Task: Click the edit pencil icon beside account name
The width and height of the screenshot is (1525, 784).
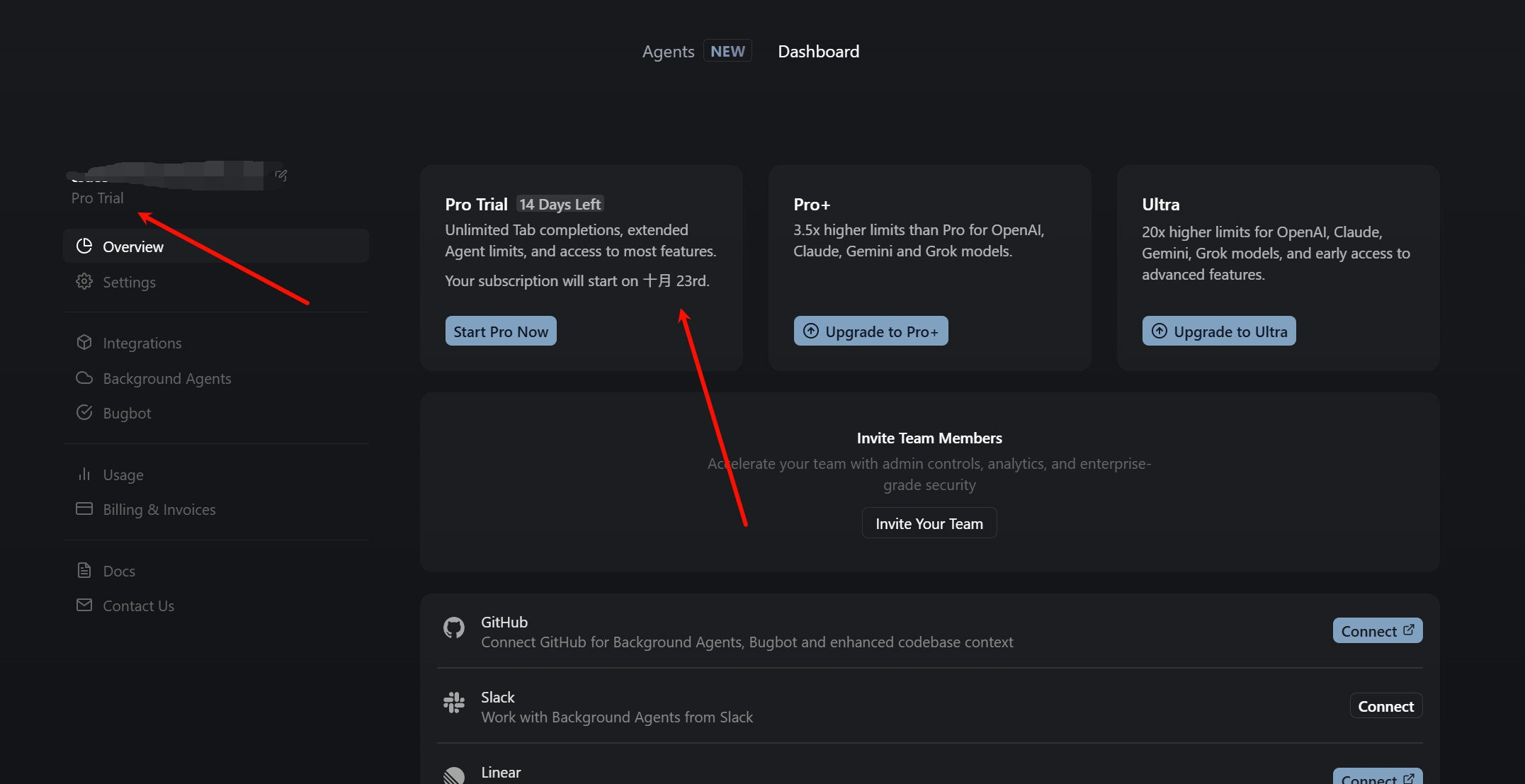Action: pos(281,175)
